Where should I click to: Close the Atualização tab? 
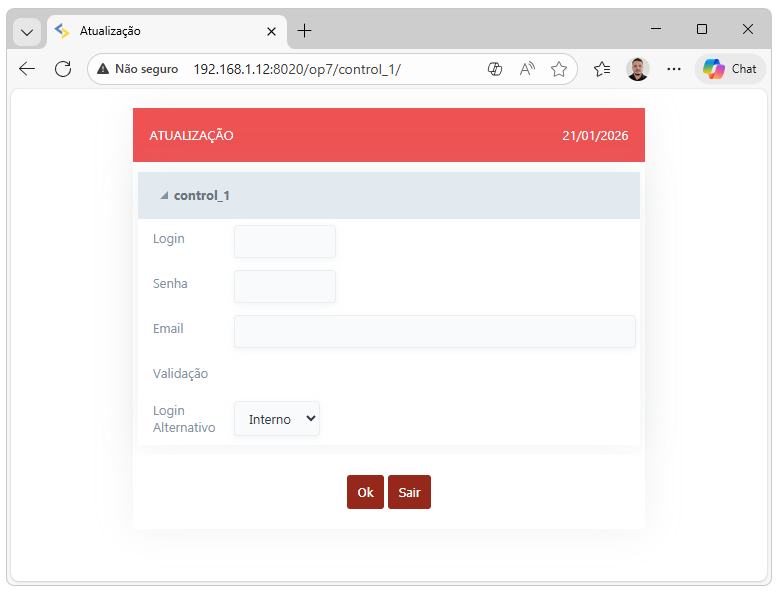(271, 32)
